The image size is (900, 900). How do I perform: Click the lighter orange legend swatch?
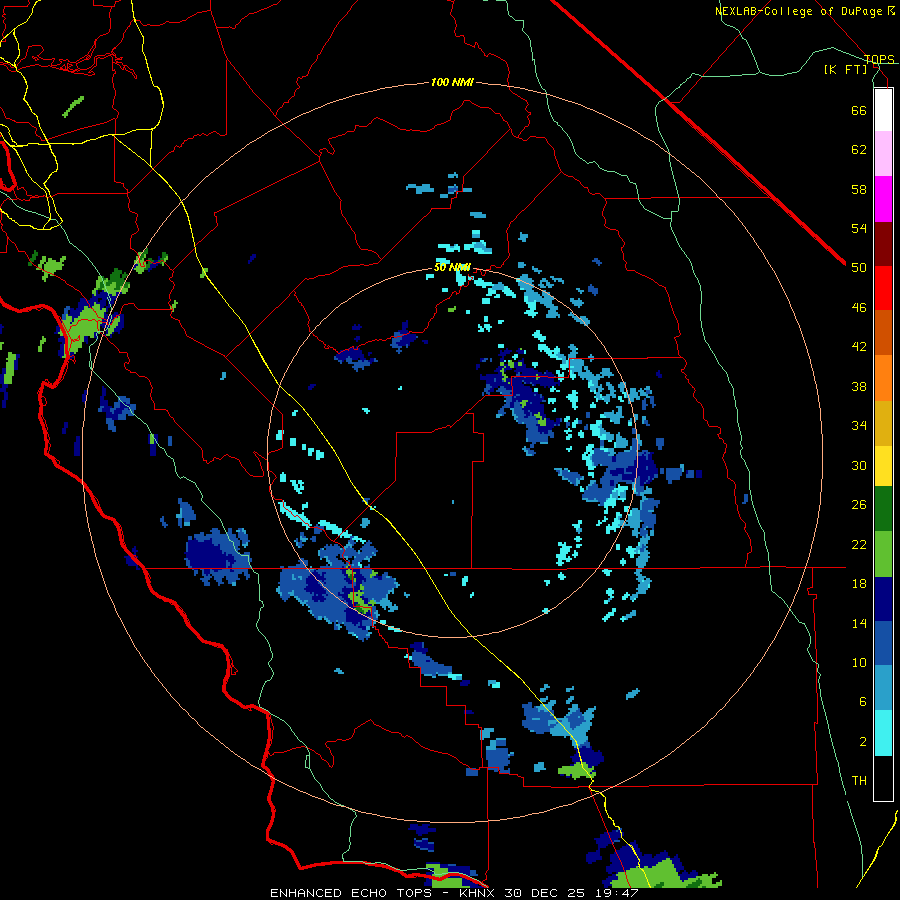click(883, 378)
